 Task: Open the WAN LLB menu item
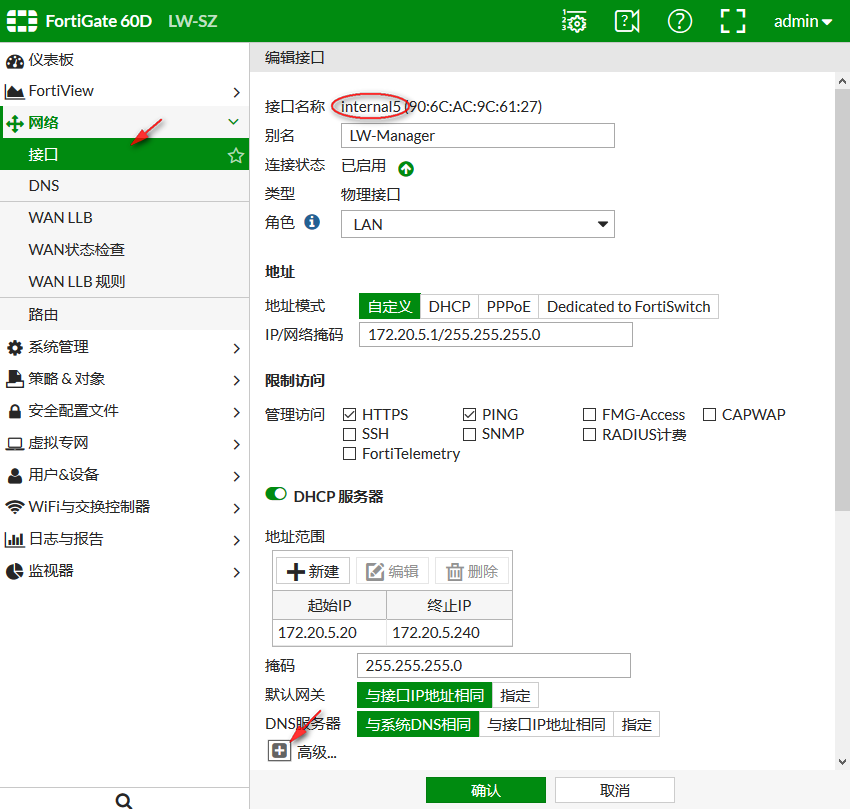point(124,218)
